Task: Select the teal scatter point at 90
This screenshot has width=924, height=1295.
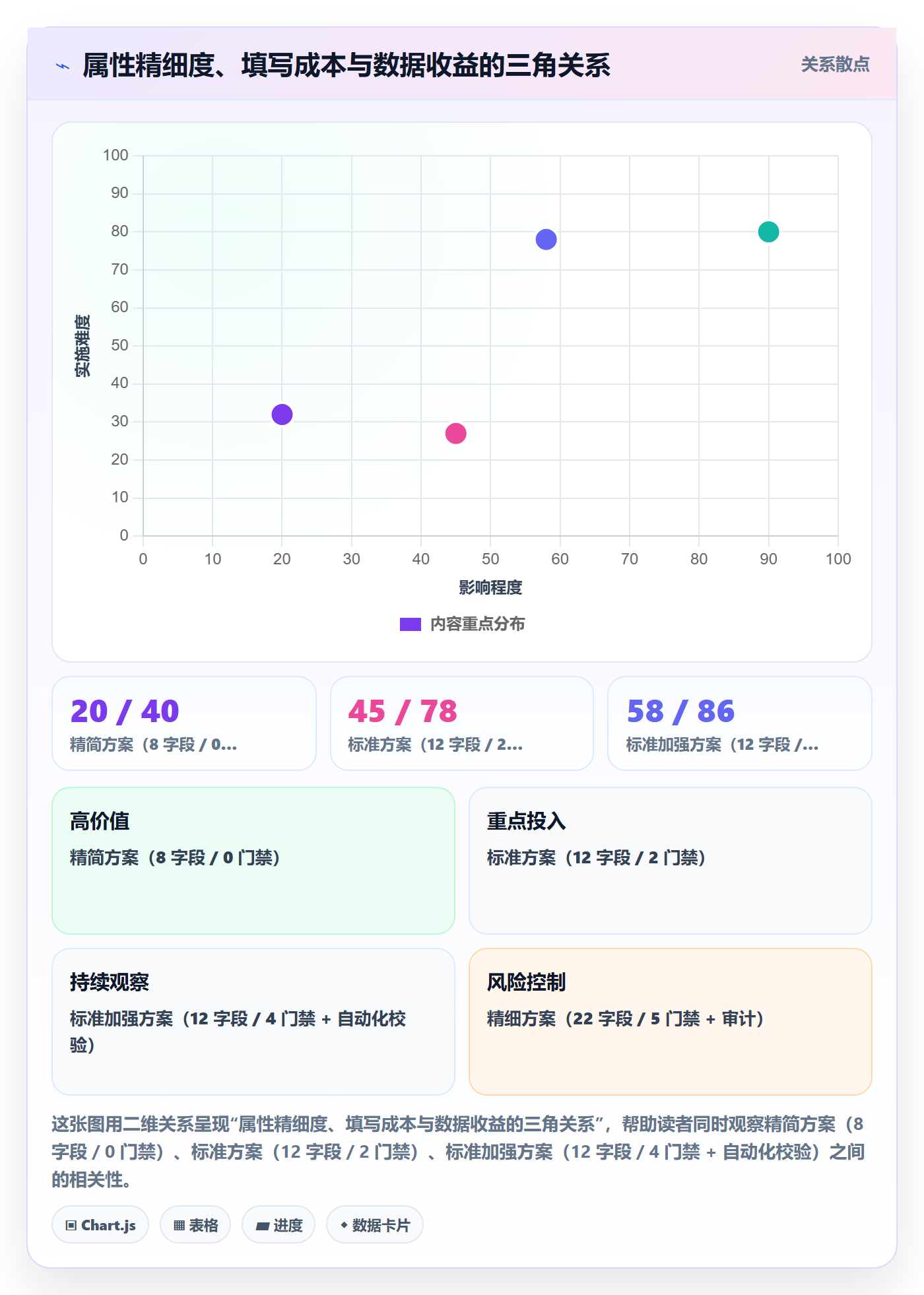Action: (x=768, y=232)
